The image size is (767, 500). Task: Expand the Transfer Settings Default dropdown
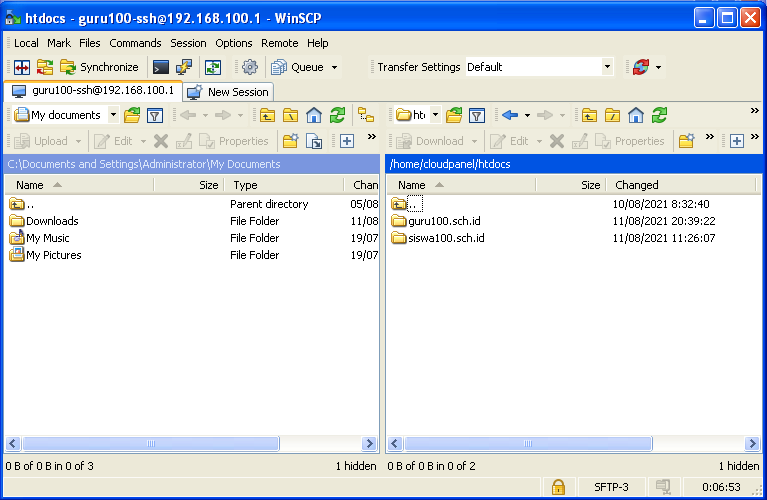(606, 67)
